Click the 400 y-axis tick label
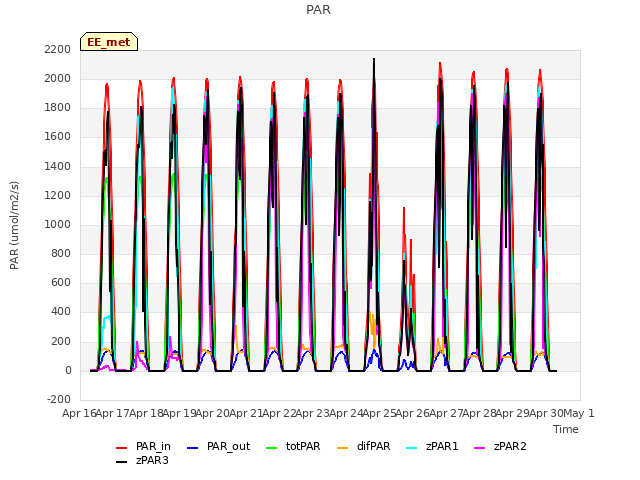The image size is (640, 480). click(x=61, y=312)
